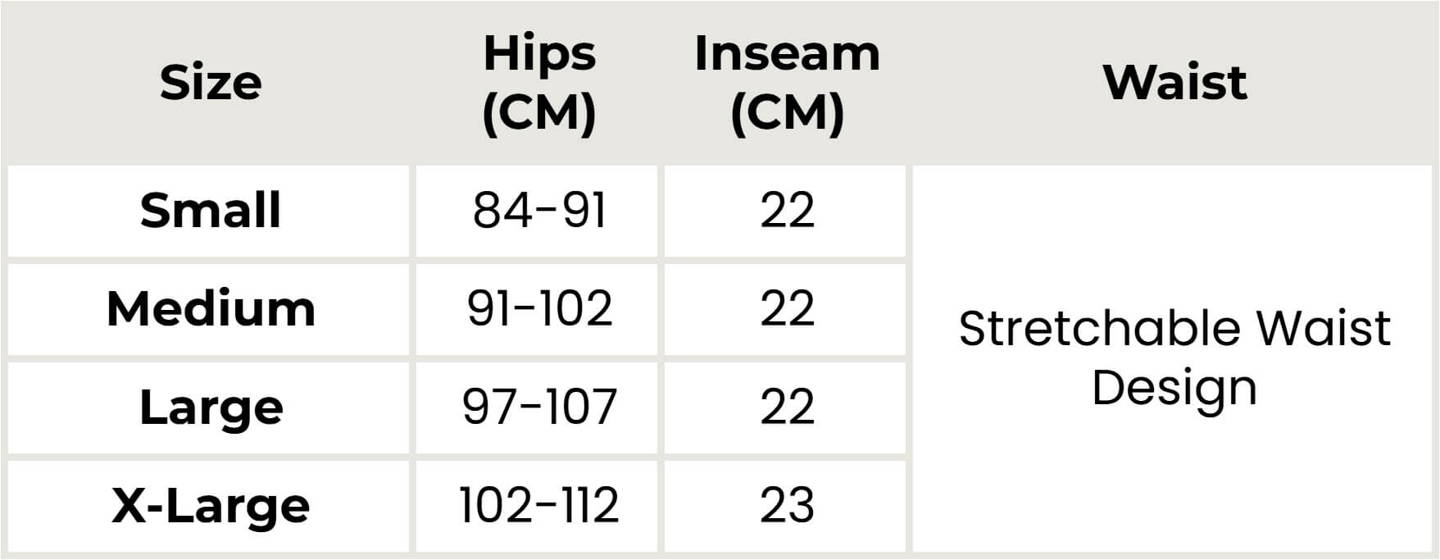This screenshot has width=1440, height=560.
Task: Click the Small size row label
Action: (x=210, y=211)
